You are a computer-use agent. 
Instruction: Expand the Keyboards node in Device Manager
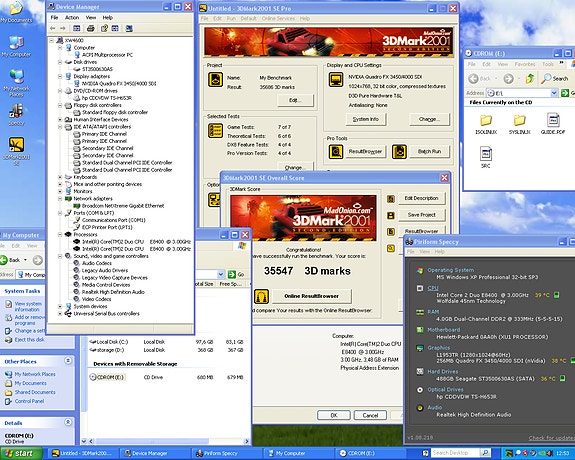click(60, 177)
